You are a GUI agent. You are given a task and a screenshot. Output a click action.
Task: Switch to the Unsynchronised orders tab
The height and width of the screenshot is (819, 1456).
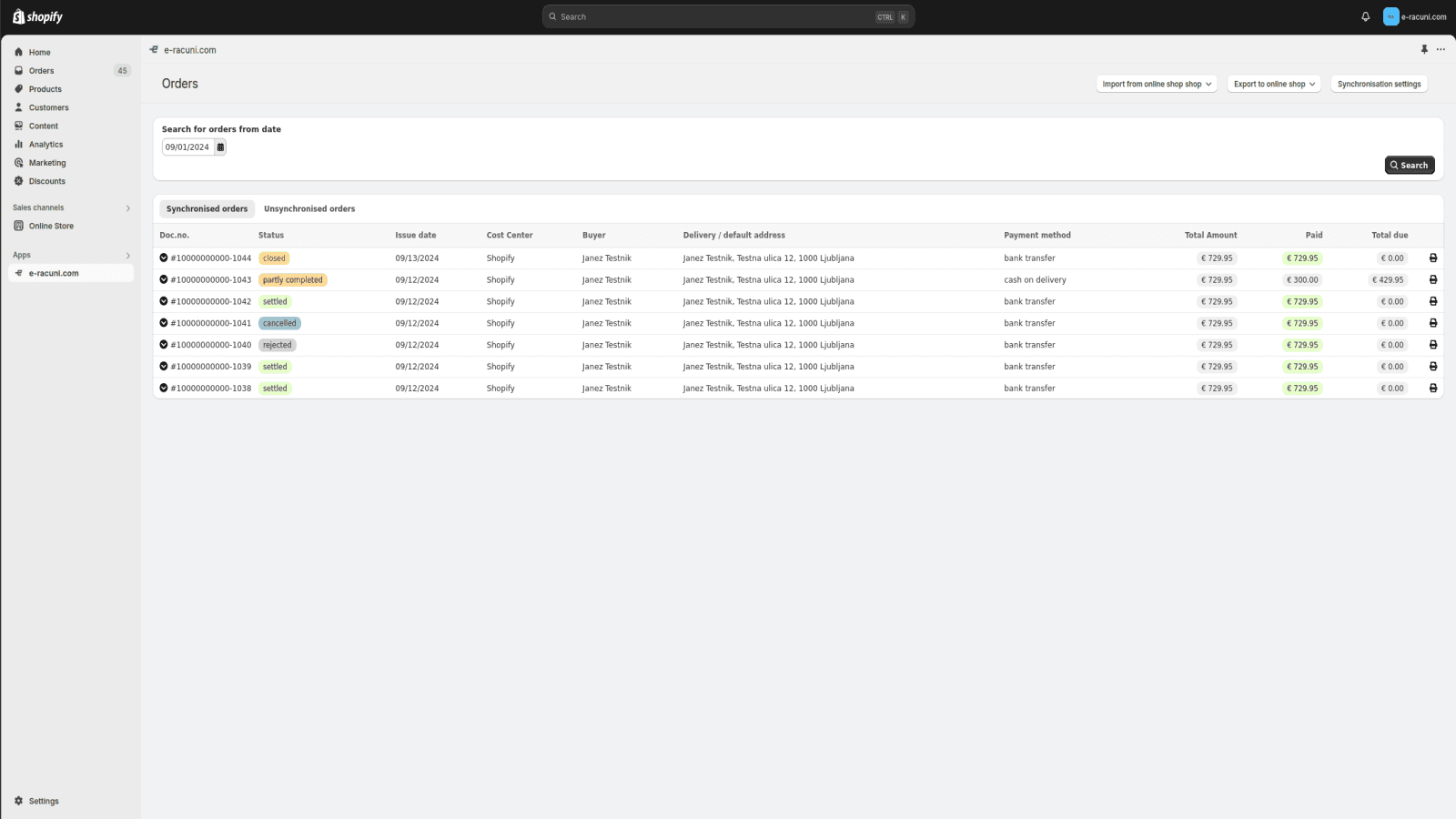point(309,208)
